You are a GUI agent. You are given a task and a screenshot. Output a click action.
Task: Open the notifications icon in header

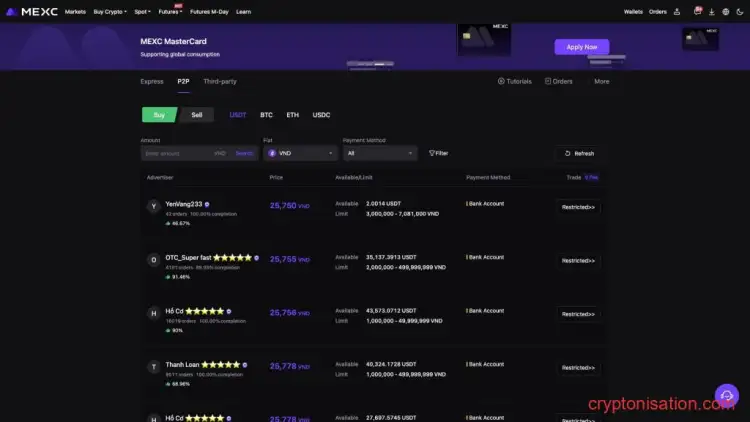(697, 11)
